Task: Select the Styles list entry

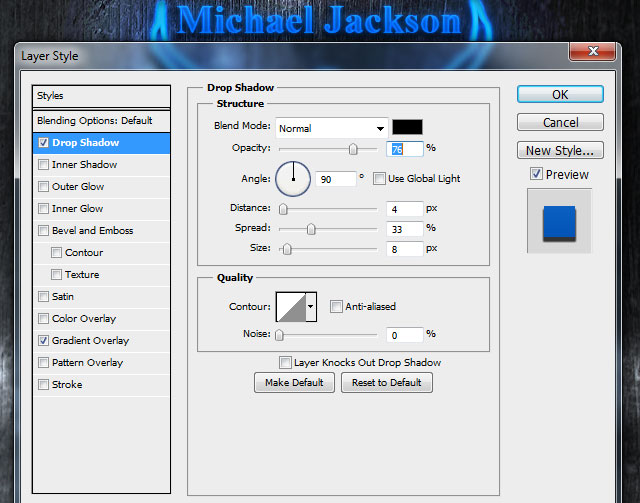Action: 101,96
